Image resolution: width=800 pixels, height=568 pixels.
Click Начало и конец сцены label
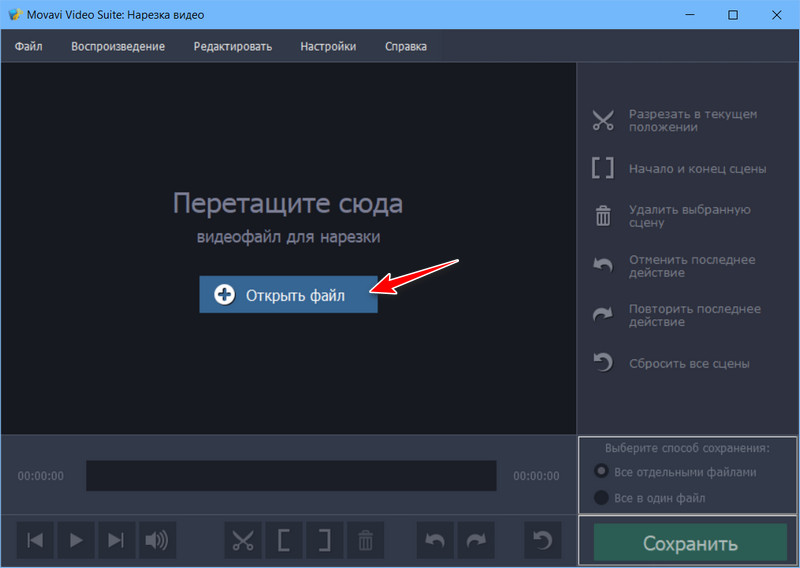[697, 169]
